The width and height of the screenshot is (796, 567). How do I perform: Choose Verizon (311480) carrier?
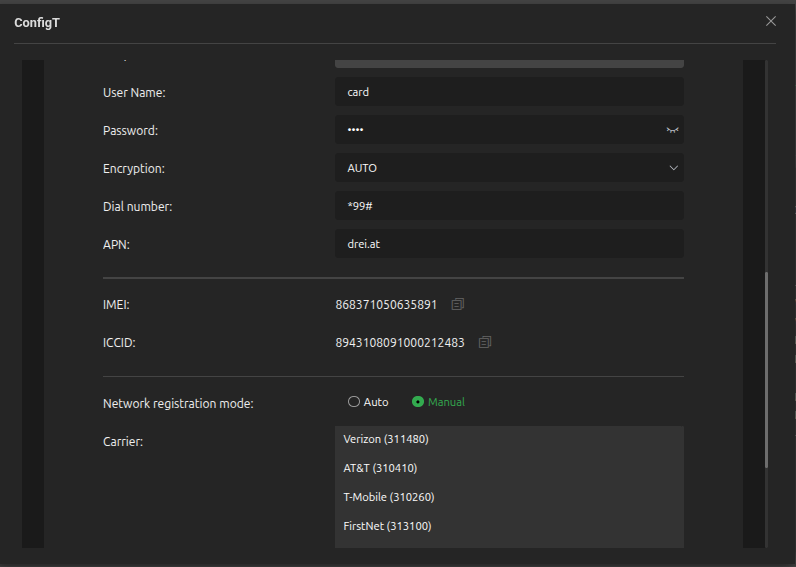(x=509, y=439)
